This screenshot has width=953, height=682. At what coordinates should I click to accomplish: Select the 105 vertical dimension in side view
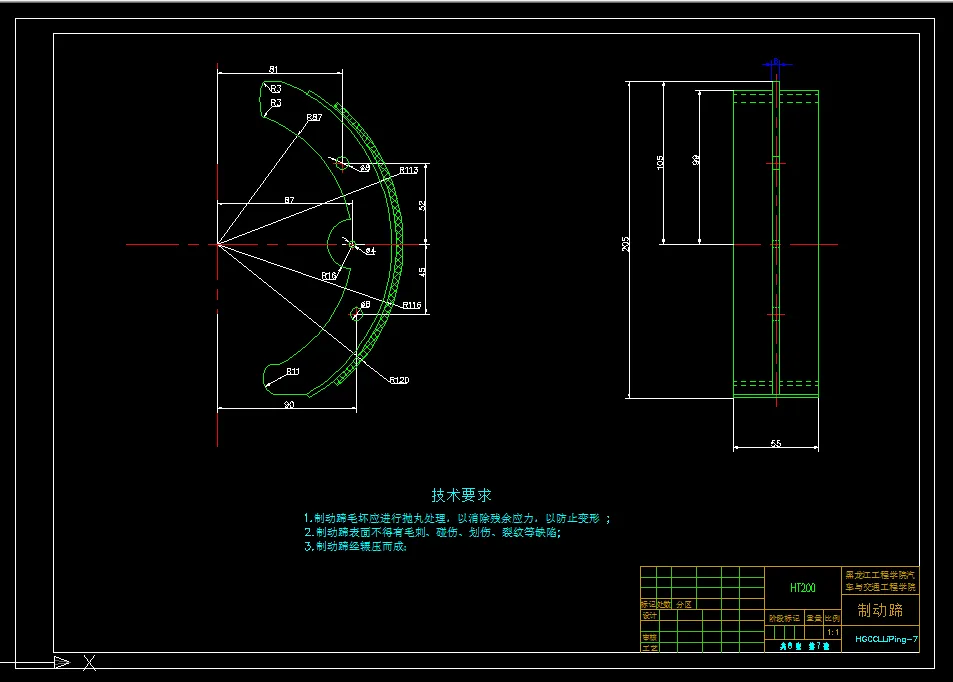pyautogui.click(x=660, y=162)
